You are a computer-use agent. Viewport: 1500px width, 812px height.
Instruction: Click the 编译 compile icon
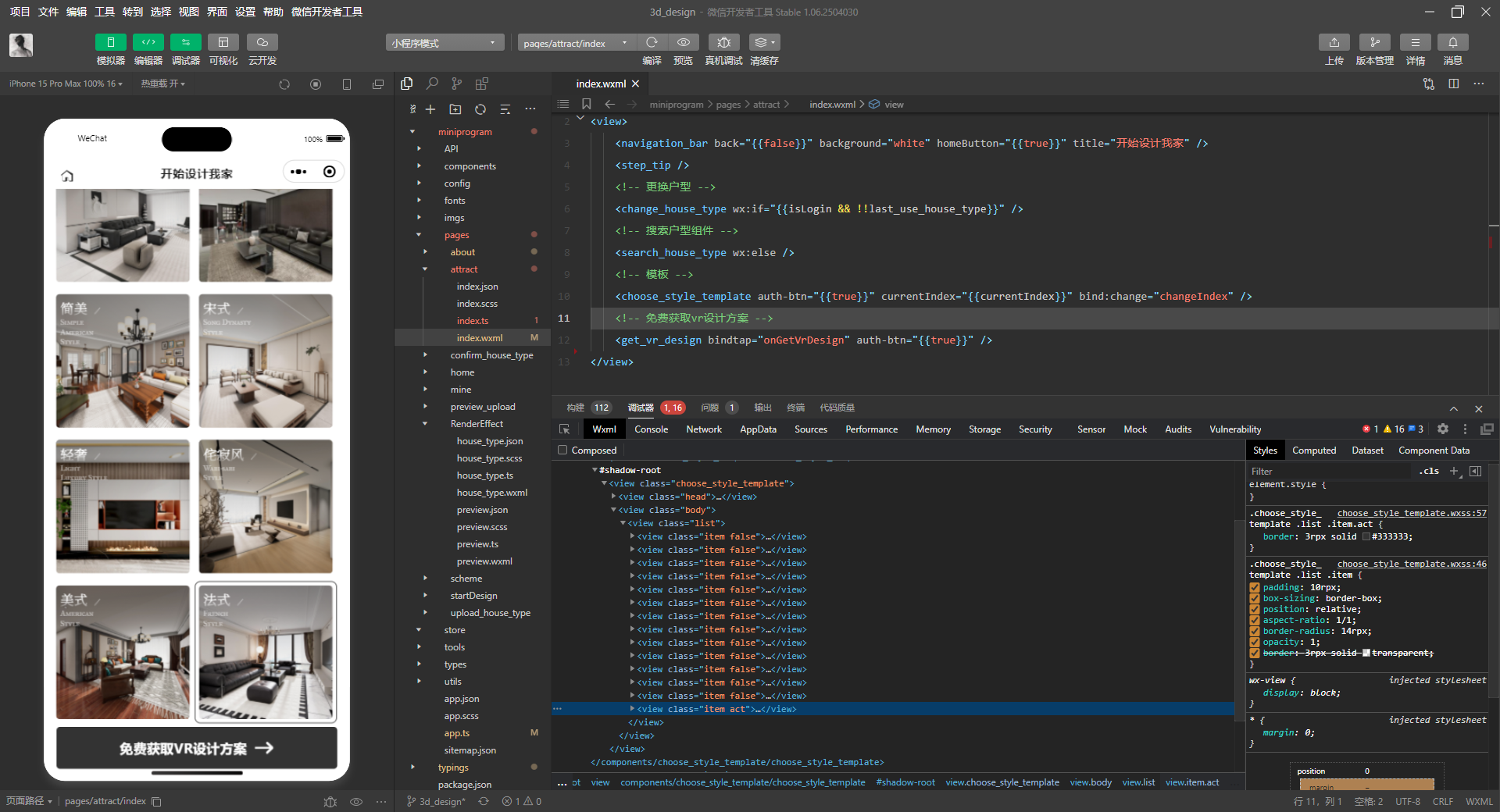tap(652, 42)
